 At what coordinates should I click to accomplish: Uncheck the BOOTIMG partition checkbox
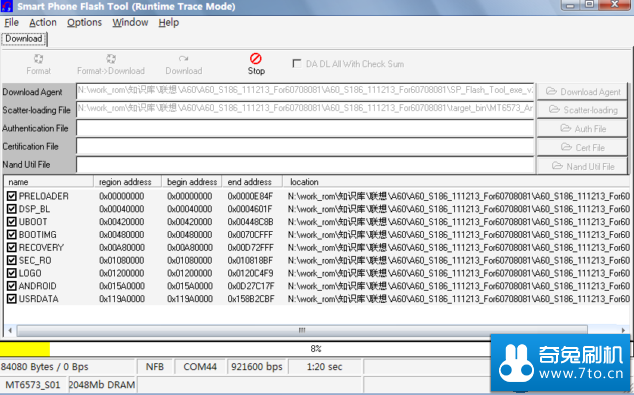(x=11, y=234)
